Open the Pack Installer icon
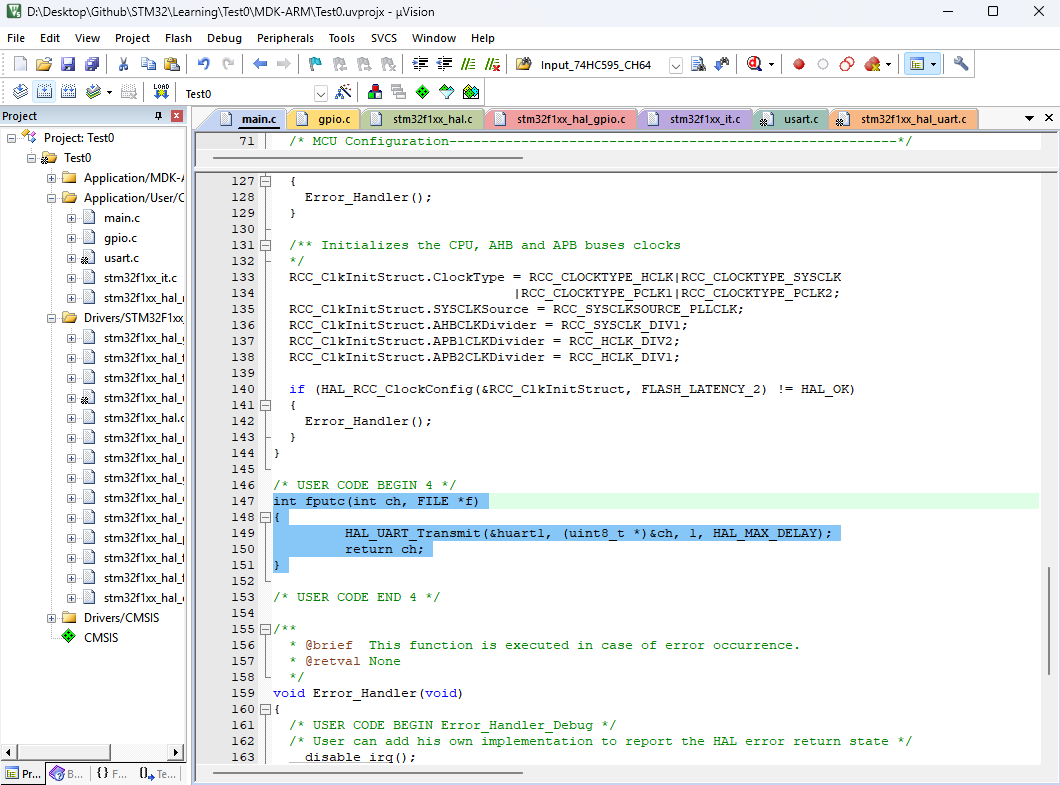 coord(471,92)
